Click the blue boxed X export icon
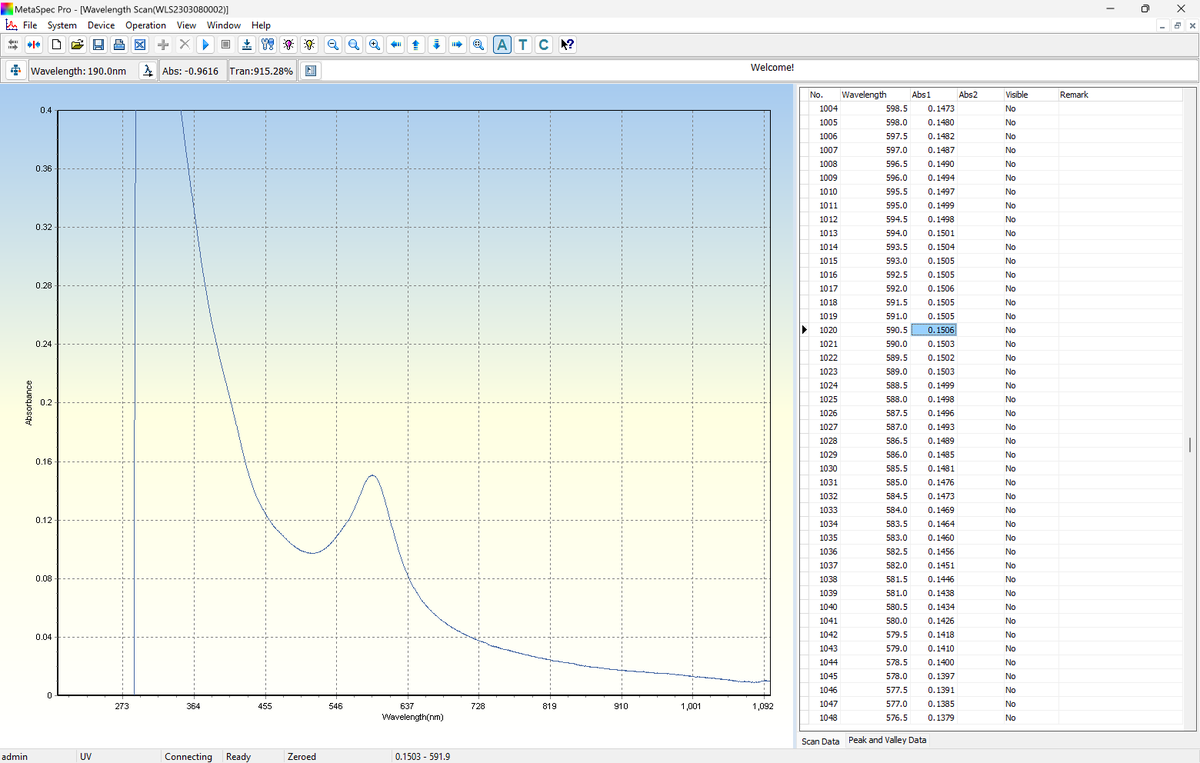Viewport: 1200px width, 763px height. (140, 45)
